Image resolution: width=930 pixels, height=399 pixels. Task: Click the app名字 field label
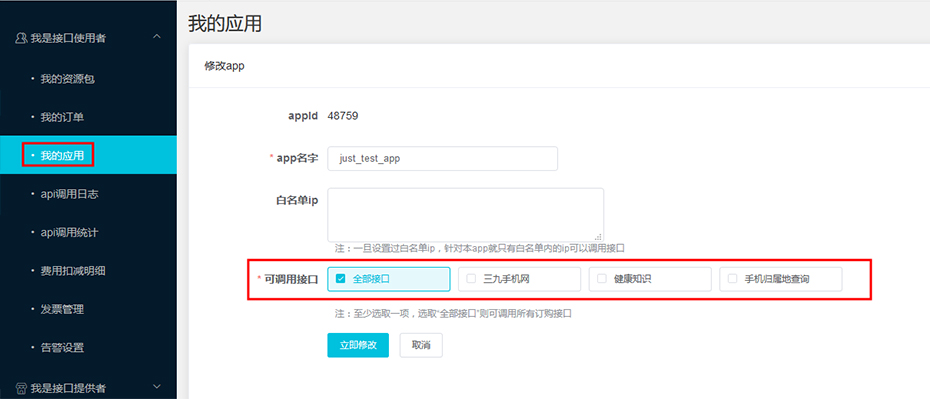(x=297, y=158)
